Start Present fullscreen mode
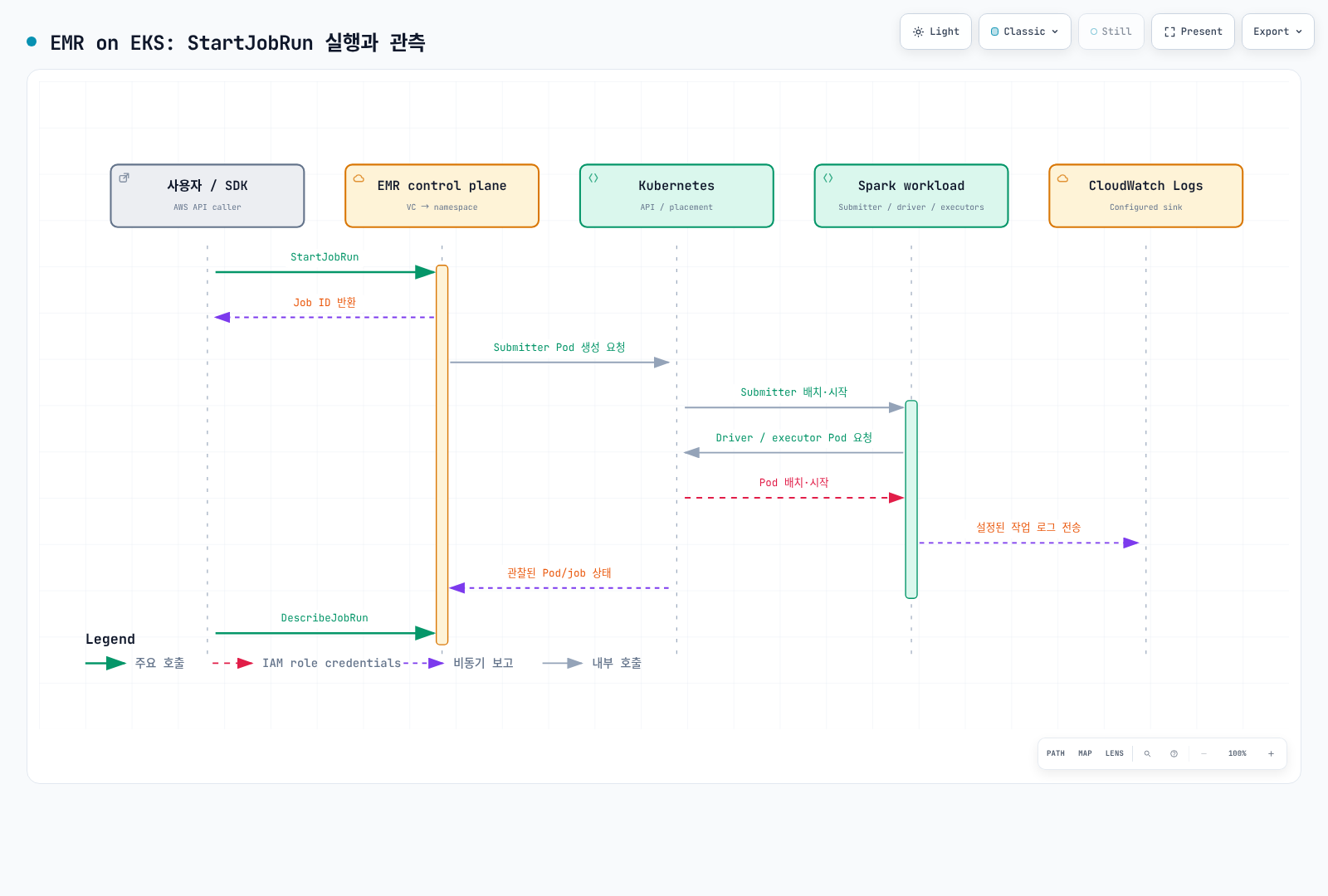This screenshot has height=896, width=1328. [x=1193, y=32]
